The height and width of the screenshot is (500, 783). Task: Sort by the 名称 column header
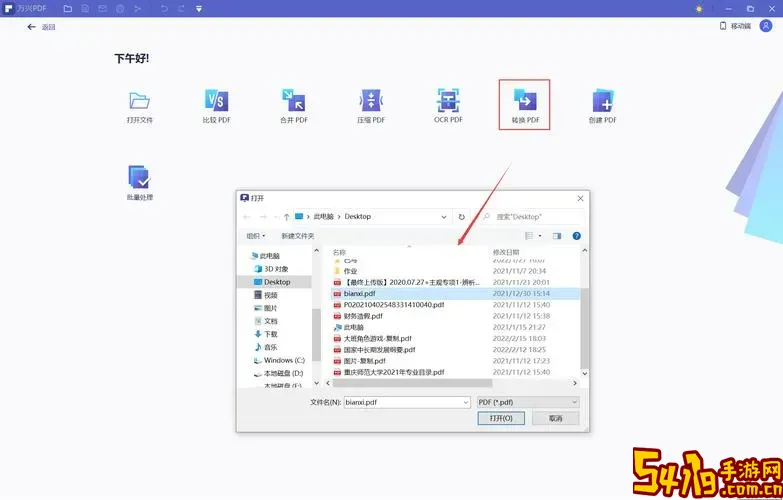click(x=340, y=252)
